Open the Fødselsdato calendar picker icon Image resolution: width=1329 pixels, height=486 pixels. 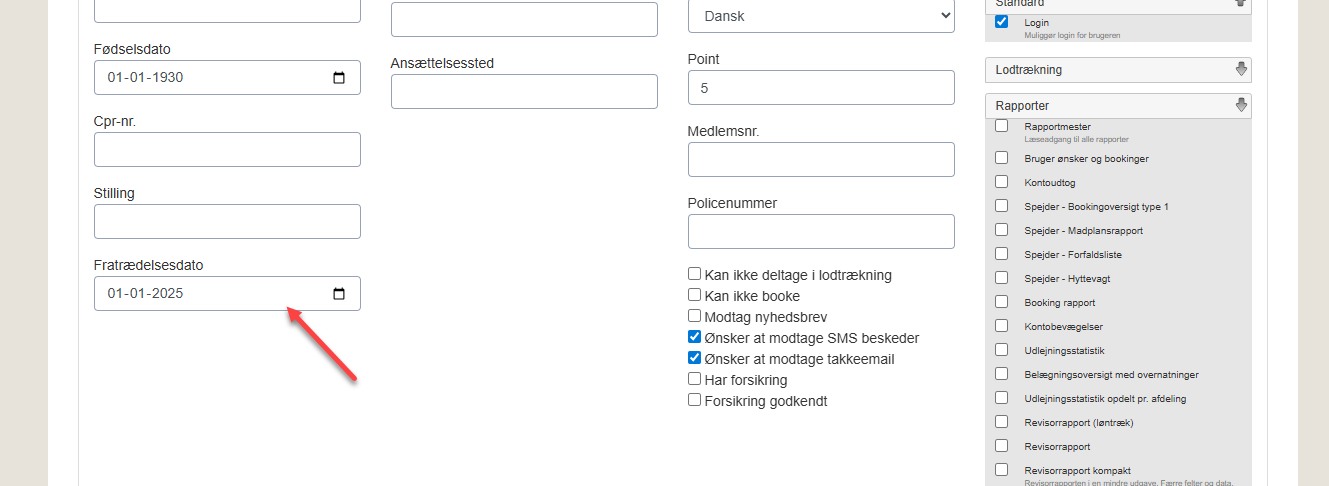(339, 78)
